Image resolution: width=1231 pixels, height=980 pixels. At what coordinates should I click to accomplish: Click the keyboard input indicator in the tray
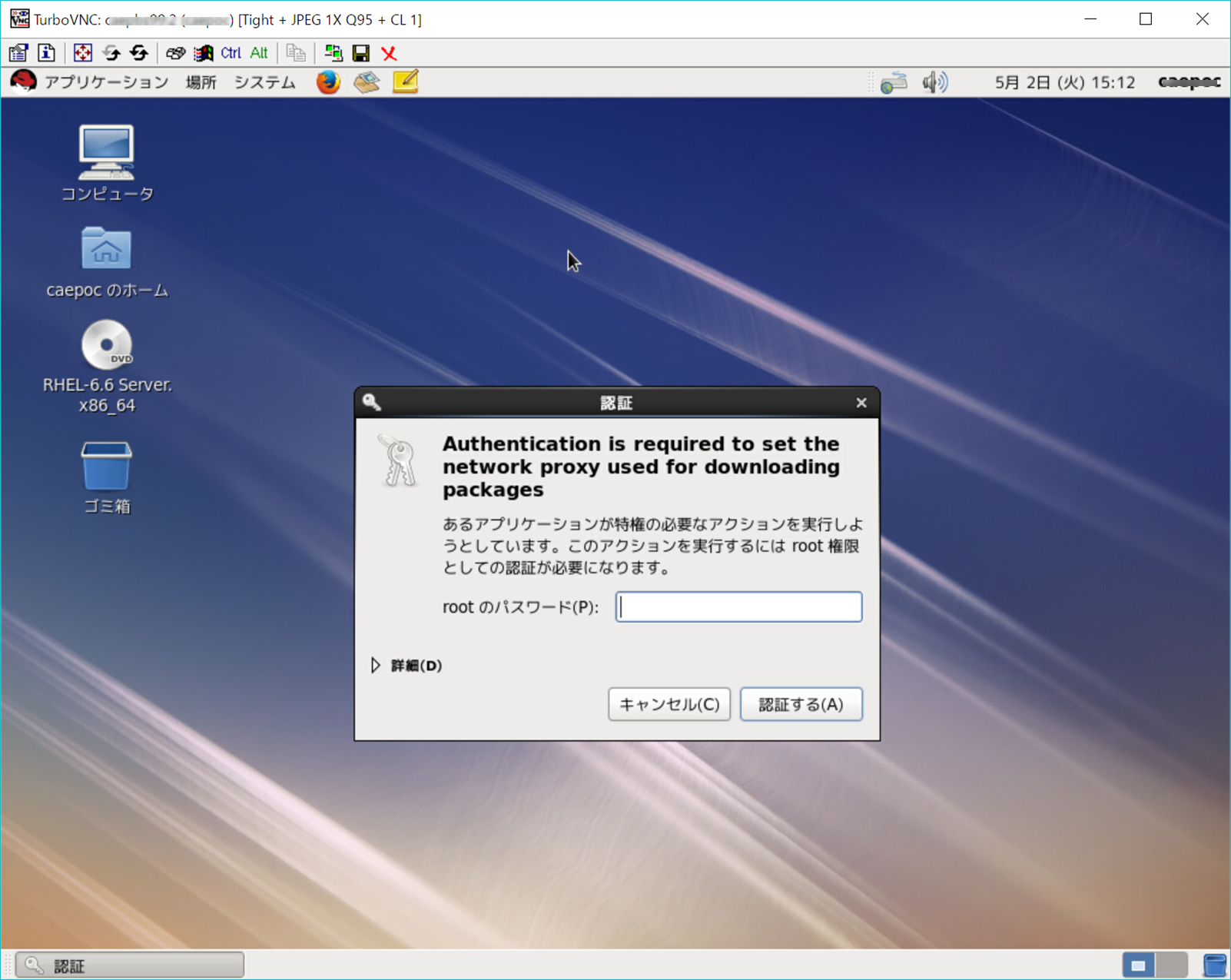pos(894,82)
